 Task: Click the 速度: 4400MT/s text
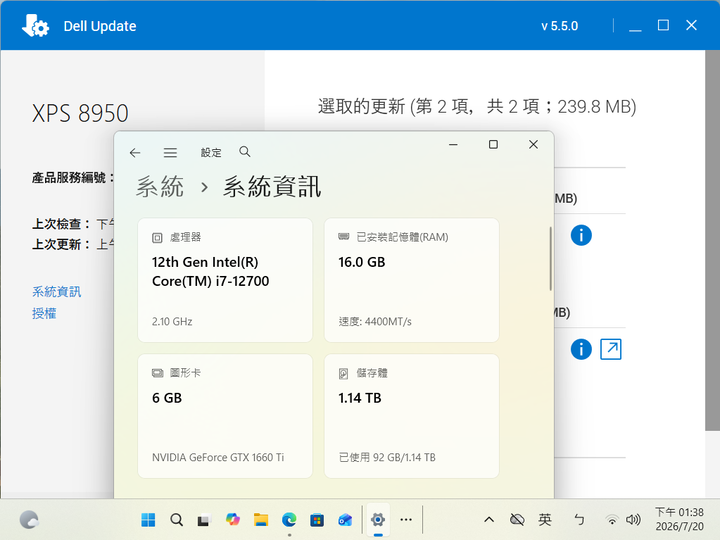[375, 321]
